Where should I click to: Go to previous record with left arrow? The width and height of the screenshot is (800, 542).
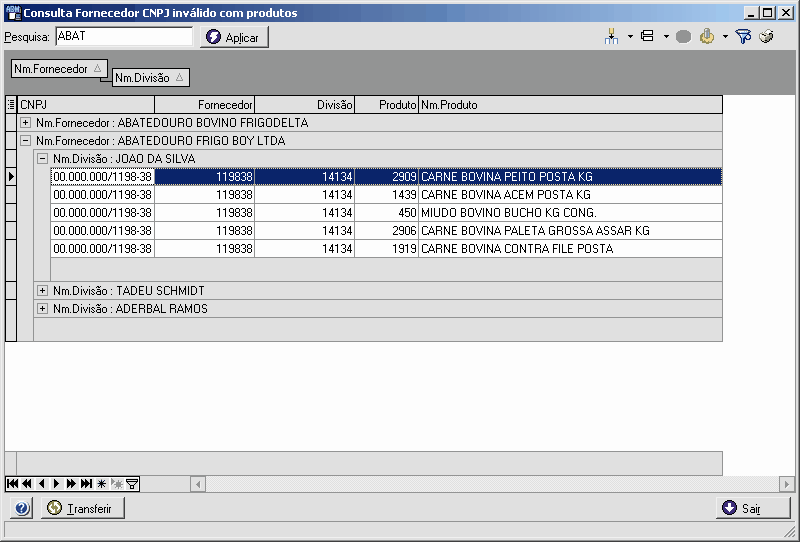(42, 483)
